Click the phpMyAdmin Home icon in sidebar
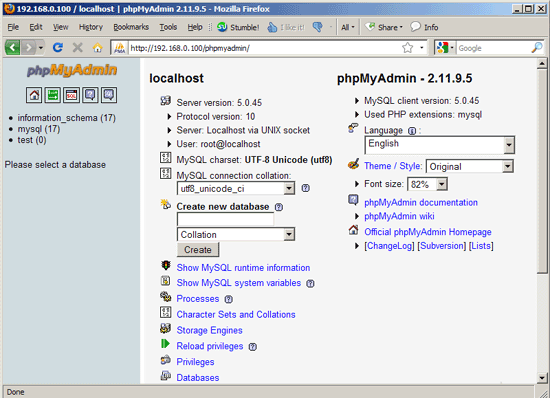This screenshot has height=398, width=550. (34, 95)
